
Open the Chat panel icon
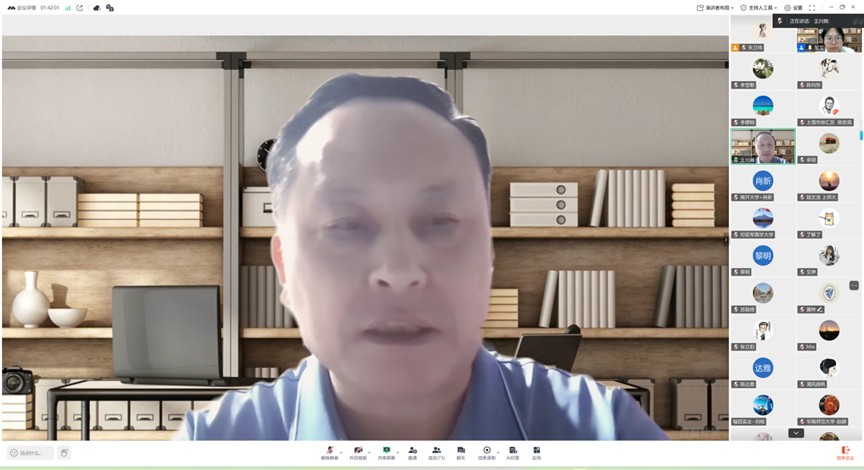point(461,451)
